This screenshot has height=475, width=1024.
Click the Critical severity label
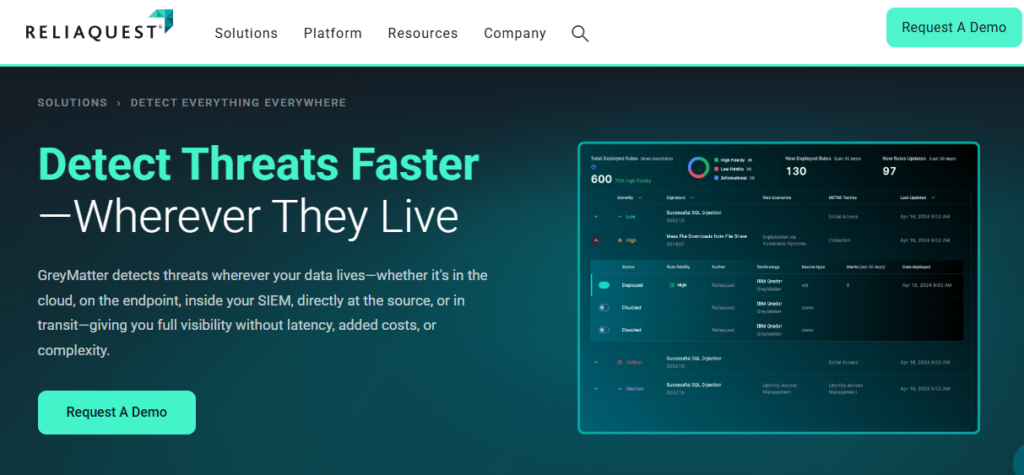634,362
